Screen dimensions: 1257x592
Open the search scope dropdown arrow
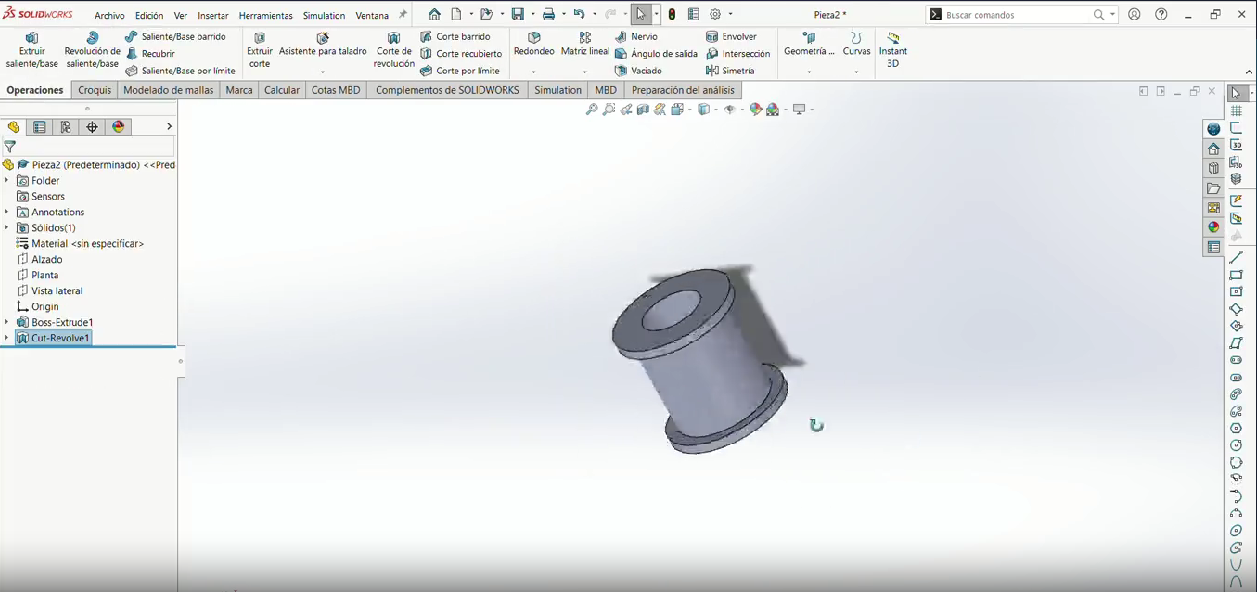click(x=1113, y=15)
